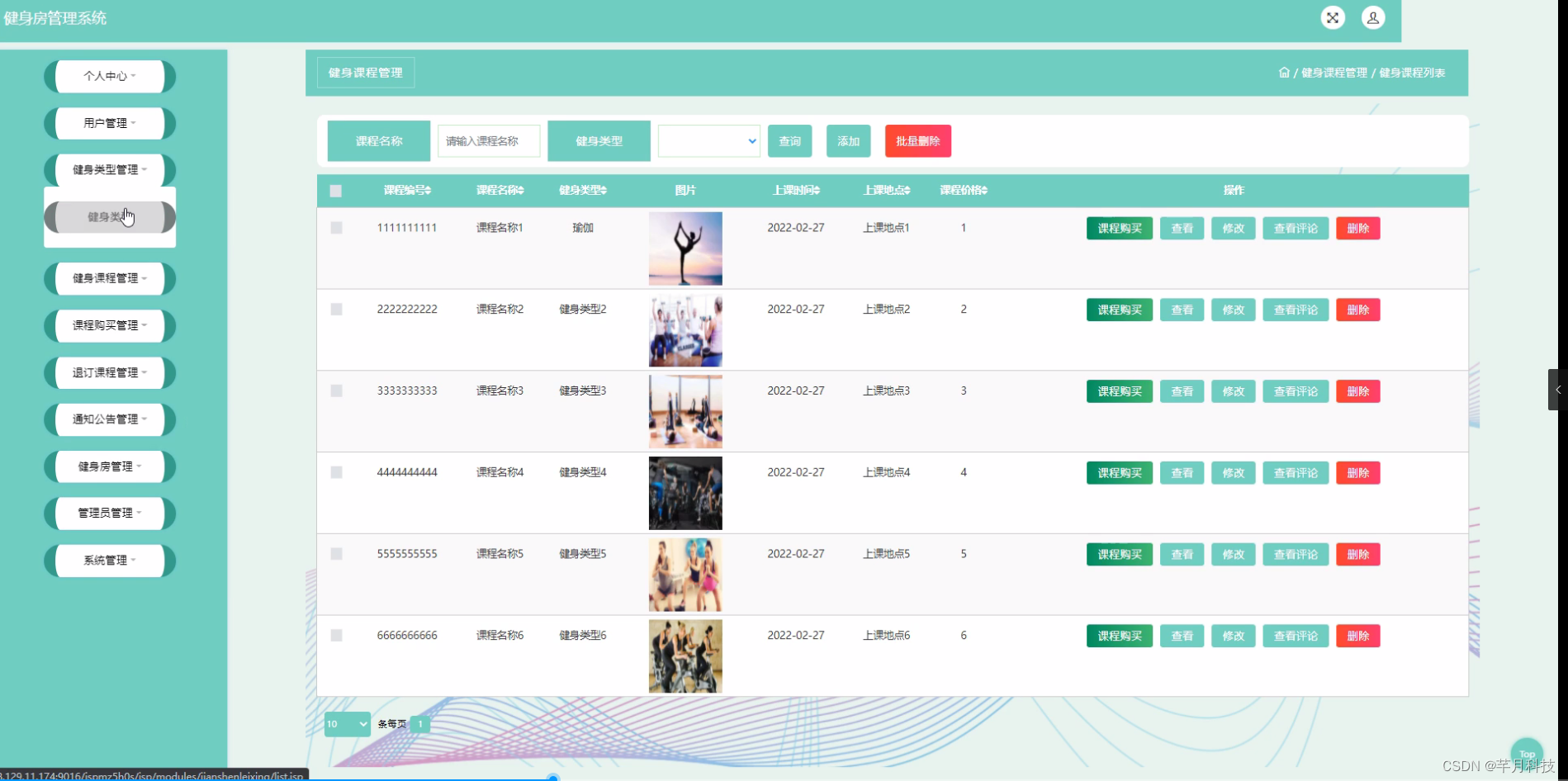1568x781 pixels.
Task: Toggle the select-all checkbox in table header
Action: pos(335,191)
